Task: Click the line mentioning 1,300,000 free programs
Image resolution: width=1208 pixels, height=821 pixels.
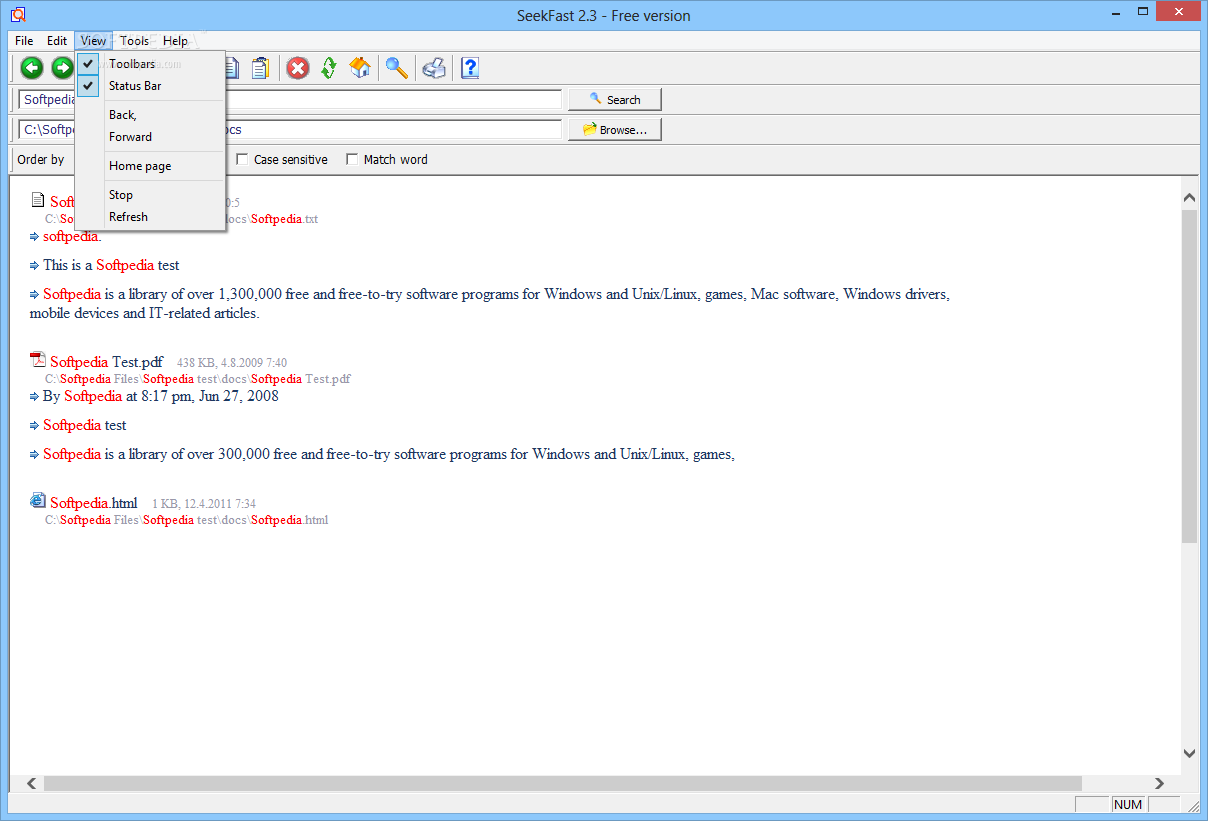Action: click(490, 304)
